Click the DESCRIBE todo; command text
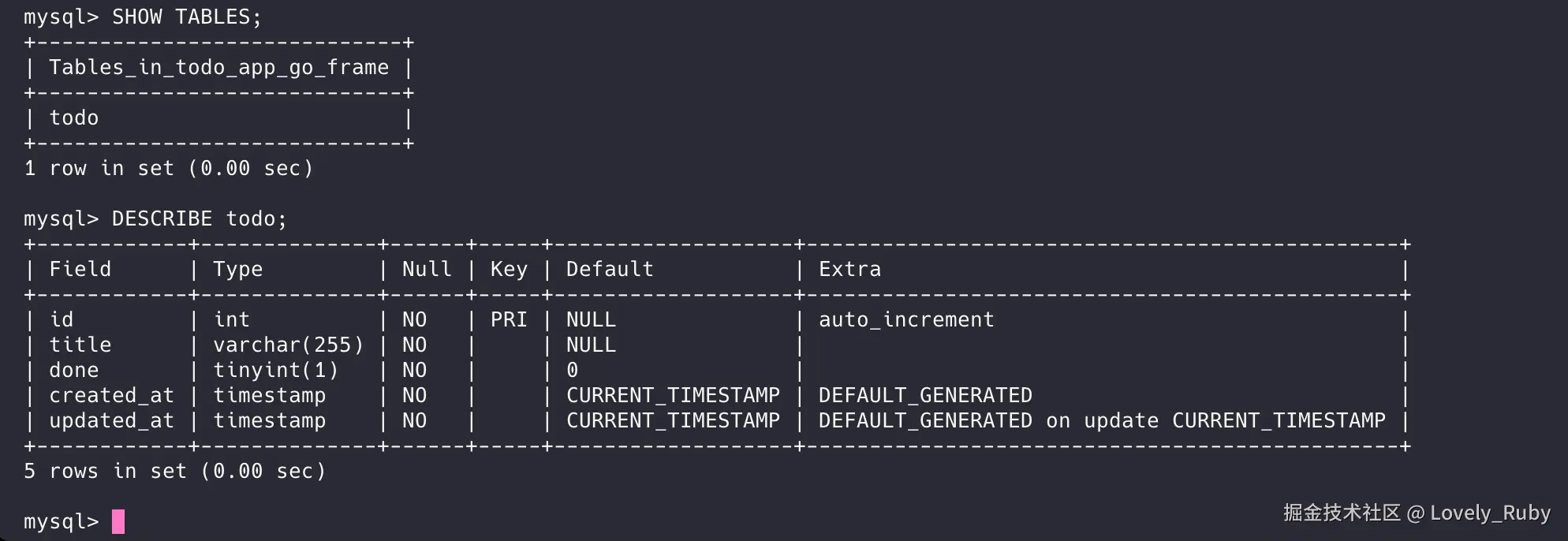Screen dimensions: 1568x541 click(199, 219)
